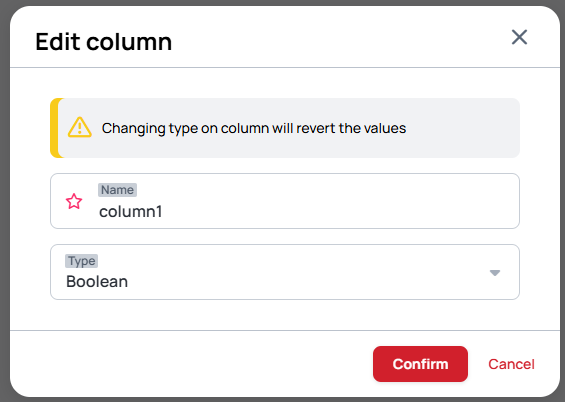
Task: Expand the Type dropdown arrow
Action: [495, 273]
